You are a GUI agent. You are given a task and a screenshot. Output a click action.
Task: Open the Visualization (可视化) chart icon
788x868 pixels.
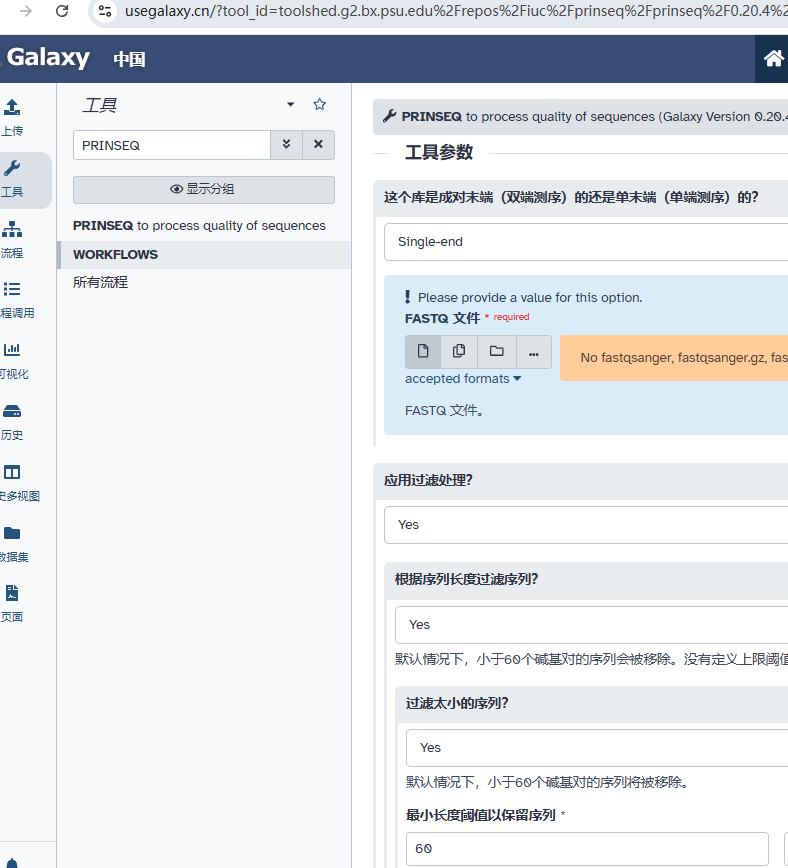12,349
